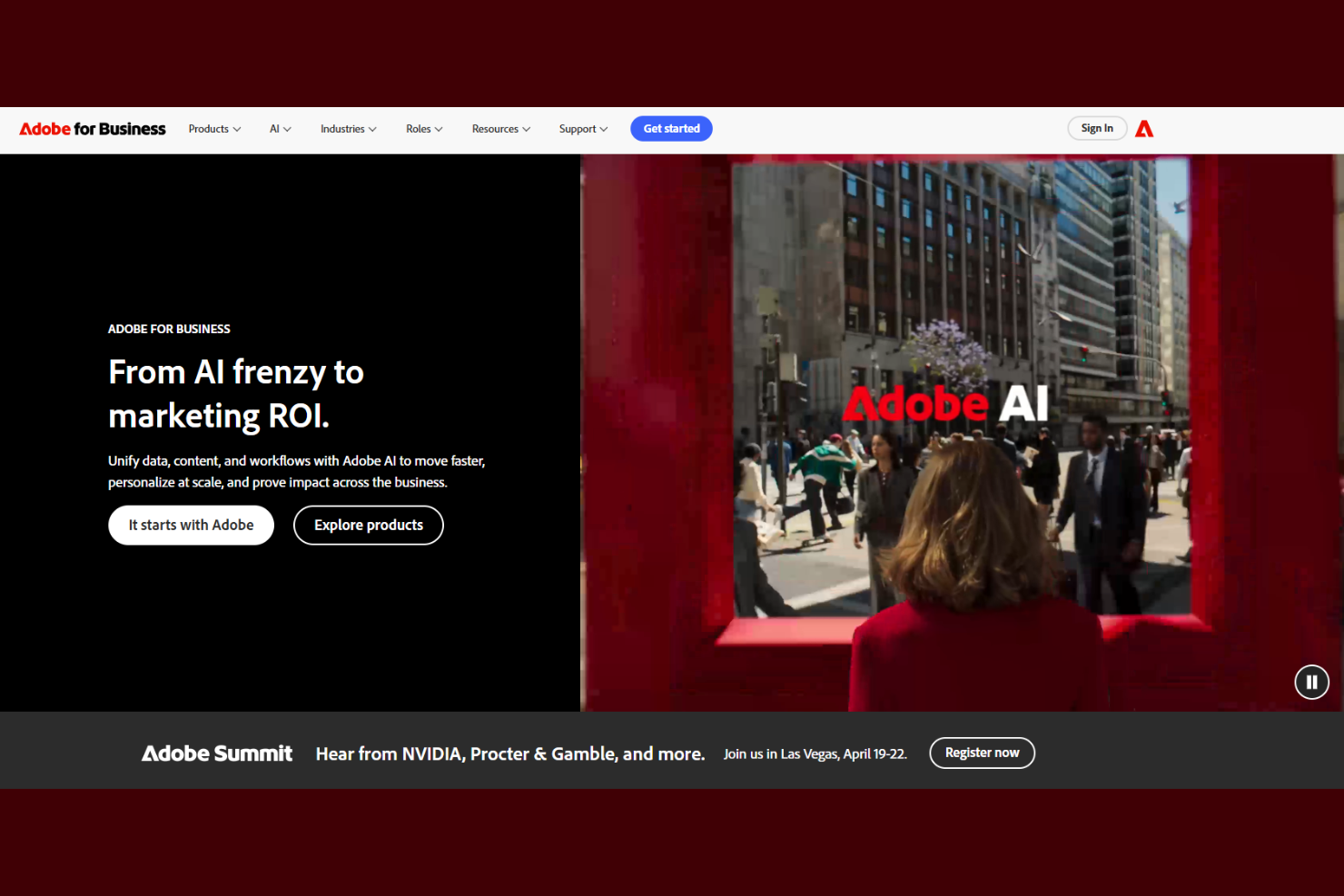
Task: Expand the Support menu
Action: tap(583, 129)
